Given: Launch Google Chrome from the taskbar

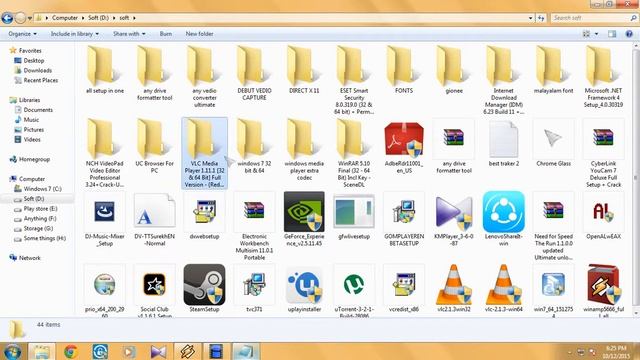Looking at the screenshot, I should 71,351.
